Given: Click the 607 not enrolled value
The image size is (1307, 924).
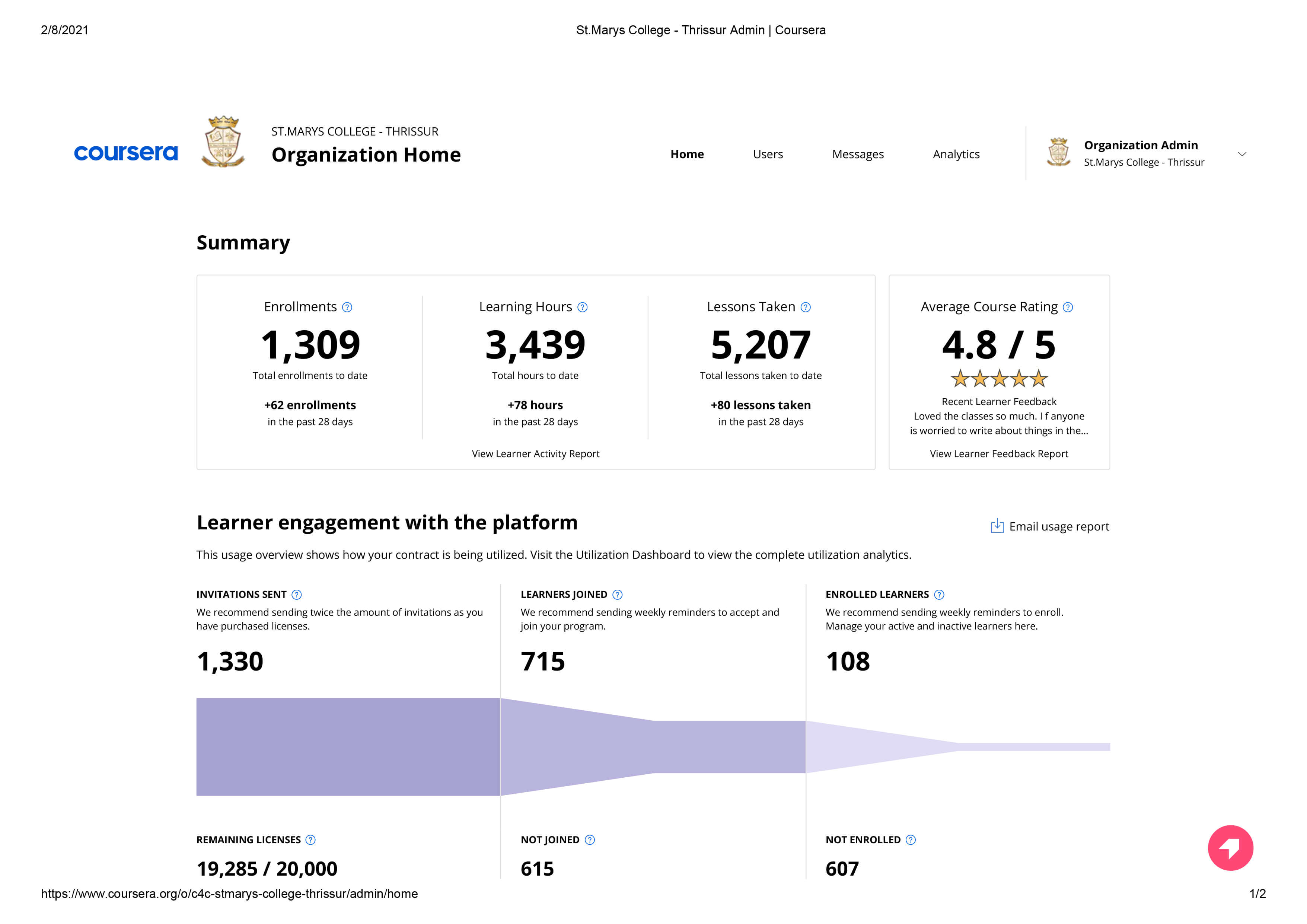Looking at the screenshot, I should pyautogui.click(x=842, y=869).
